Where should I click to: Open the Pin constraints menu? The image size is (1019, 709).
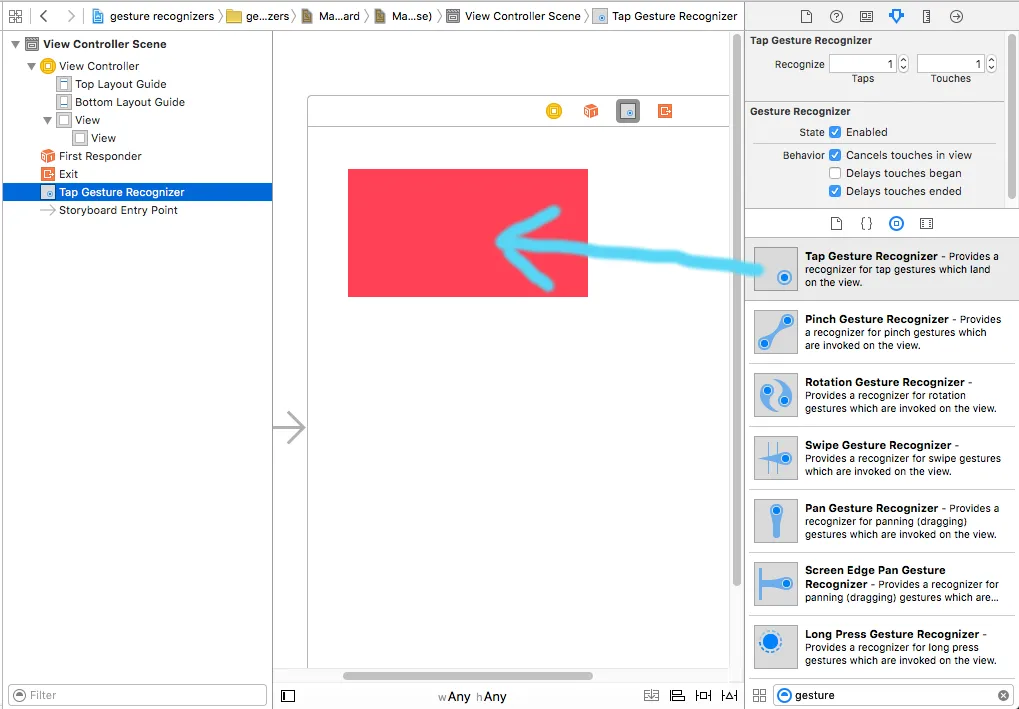pyautogui.click(x=703, y=696)
